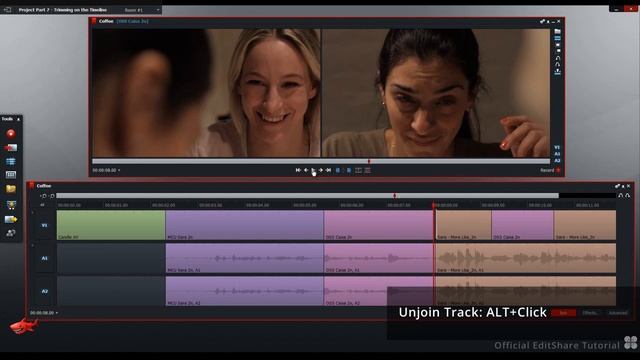The height and width of the screenshot is (360, 640).
Task: Click the timeline overview bar red marker
Action: click(394, 196)
